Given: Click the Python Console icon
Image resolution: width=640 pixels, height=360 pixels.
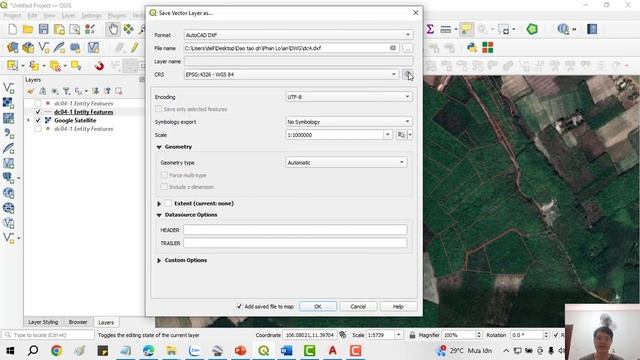Looking at the screenshot, I should [472, 48].
